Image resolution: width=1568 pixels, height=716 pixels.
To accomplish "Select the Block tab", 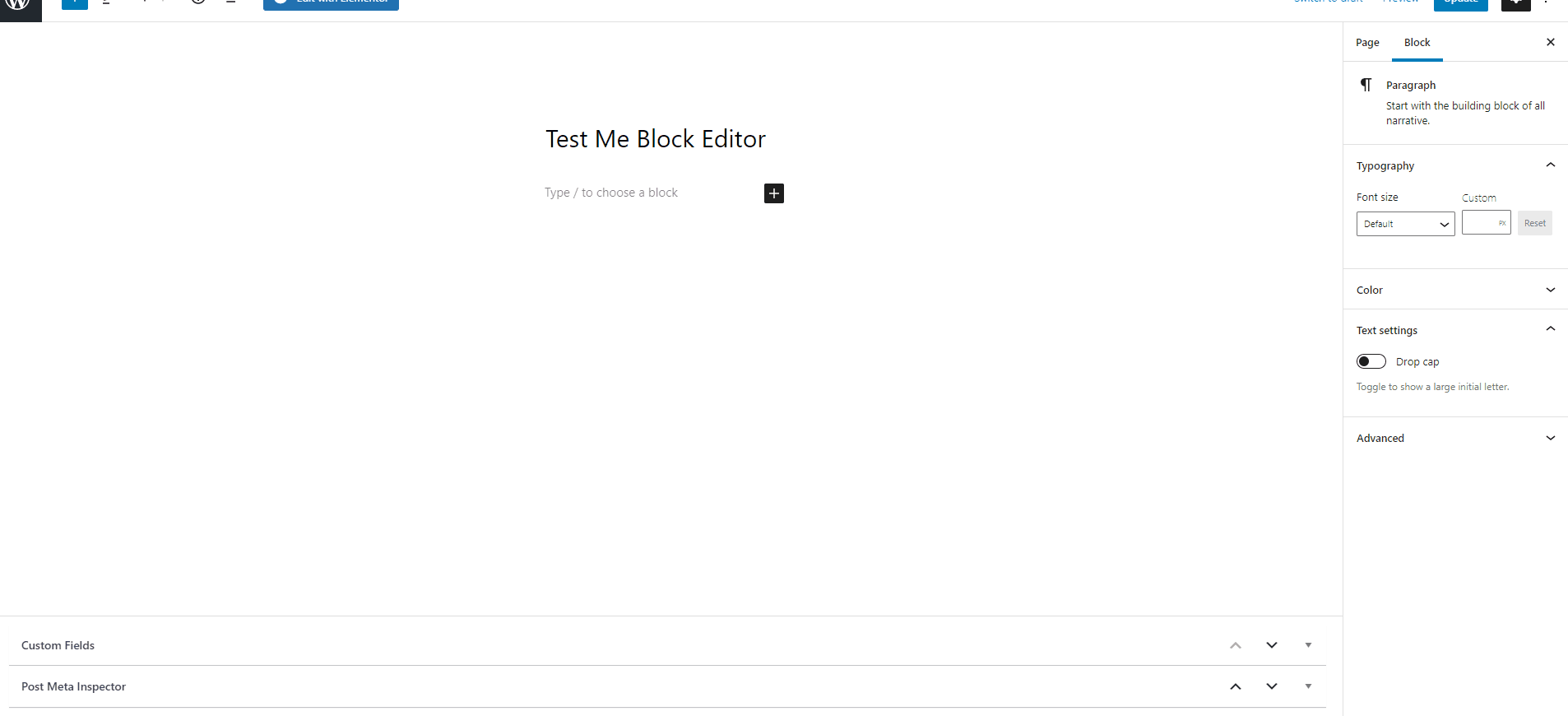I will [x=1417, y=43].
